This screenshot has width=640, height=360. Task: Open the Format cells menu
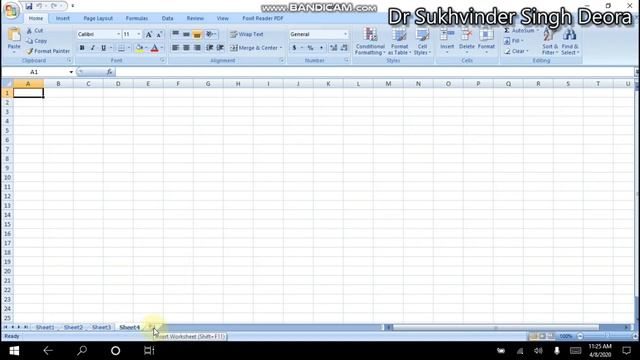486,40
